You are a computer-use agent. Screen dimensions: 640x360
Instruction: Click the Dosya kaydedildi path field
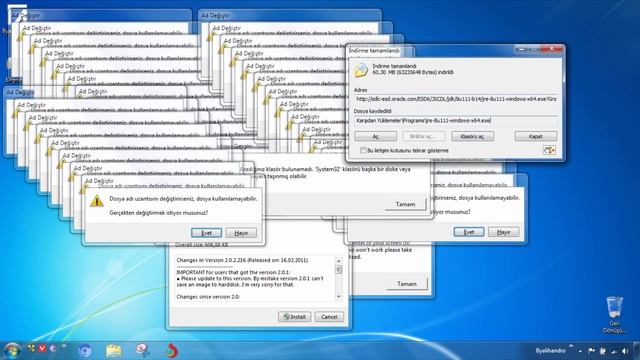coord(456,120)
